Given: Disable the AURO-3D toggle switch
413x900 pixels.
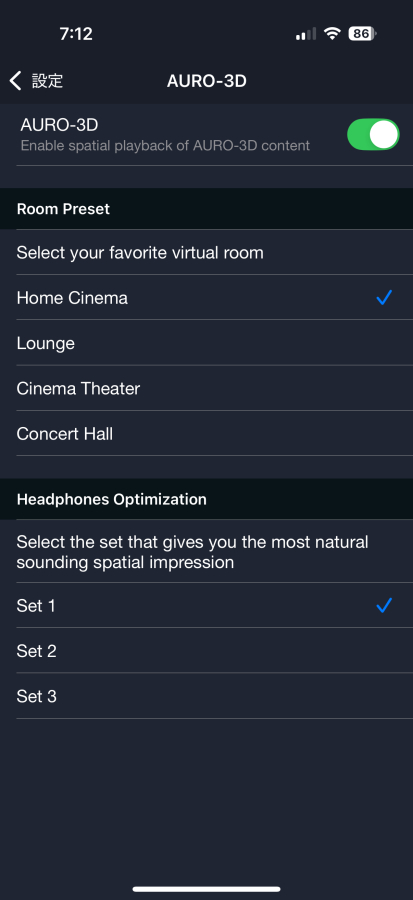Looking at the screenshot, I should (x=373, y=134).
